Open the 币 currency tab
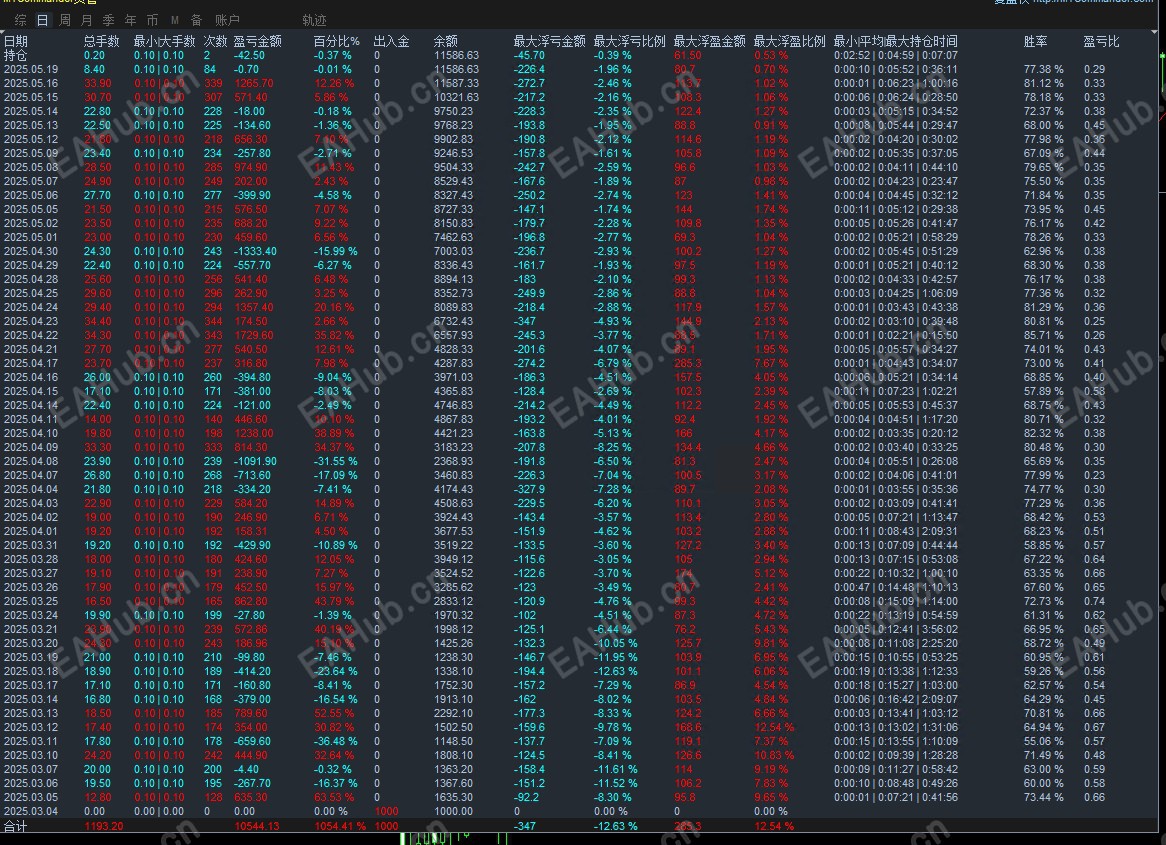Image resolution: width=1166 pixels, height=845 pixels. [x=152, y=20]
